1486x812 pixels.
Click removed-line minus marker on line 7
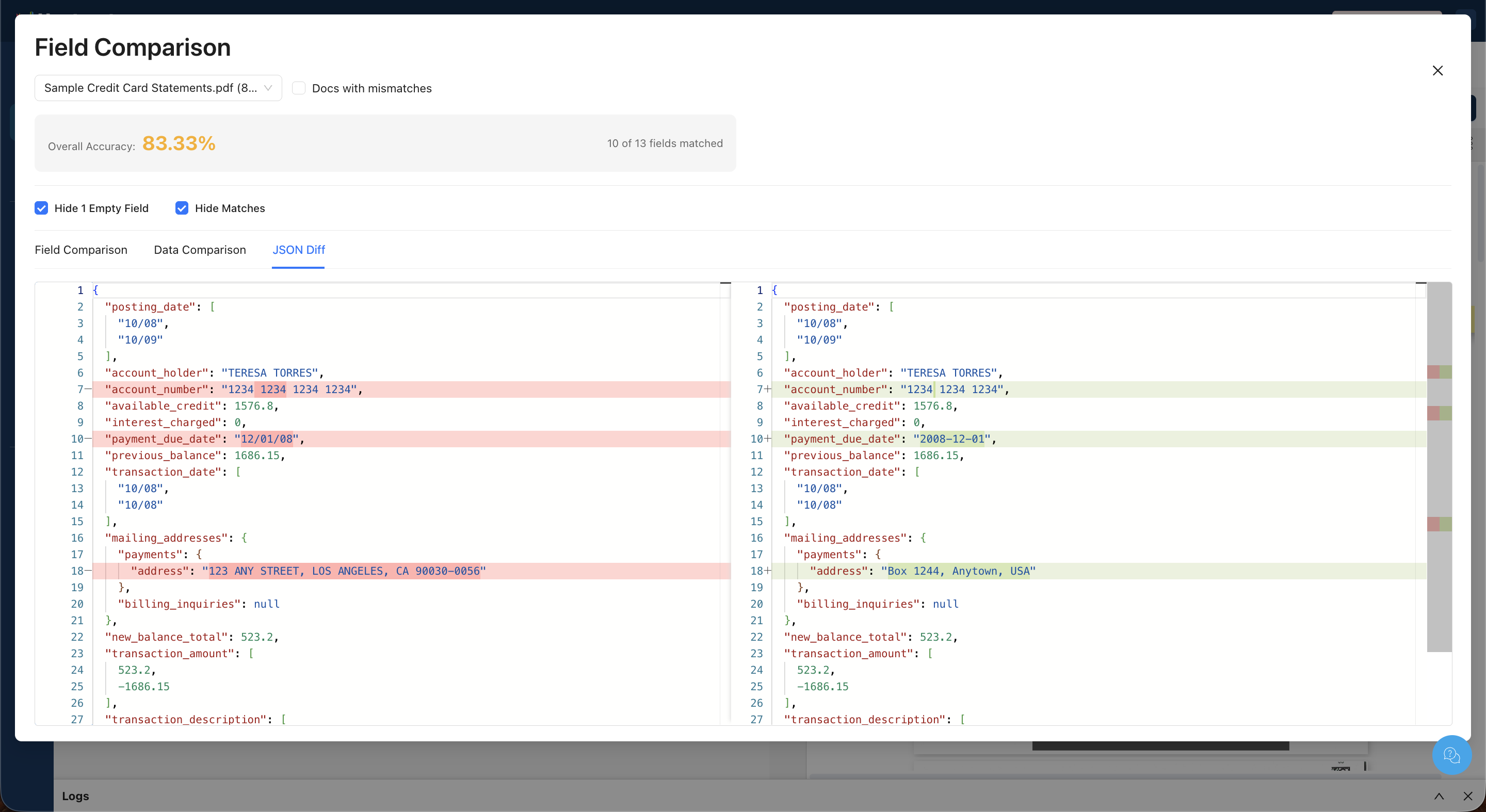tap(88, 389)
